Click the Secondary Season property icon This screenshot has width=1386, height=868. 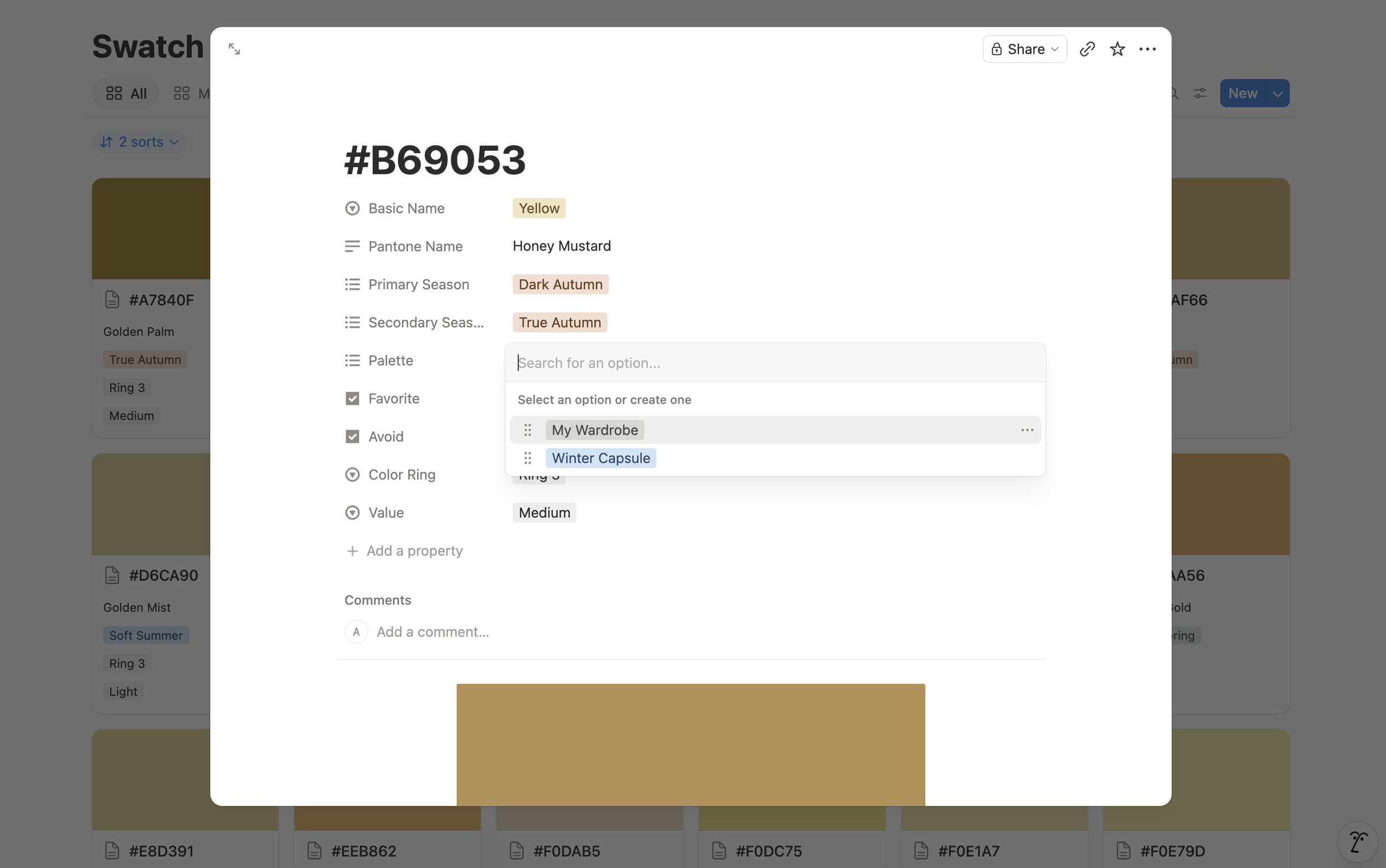point(352,323)
